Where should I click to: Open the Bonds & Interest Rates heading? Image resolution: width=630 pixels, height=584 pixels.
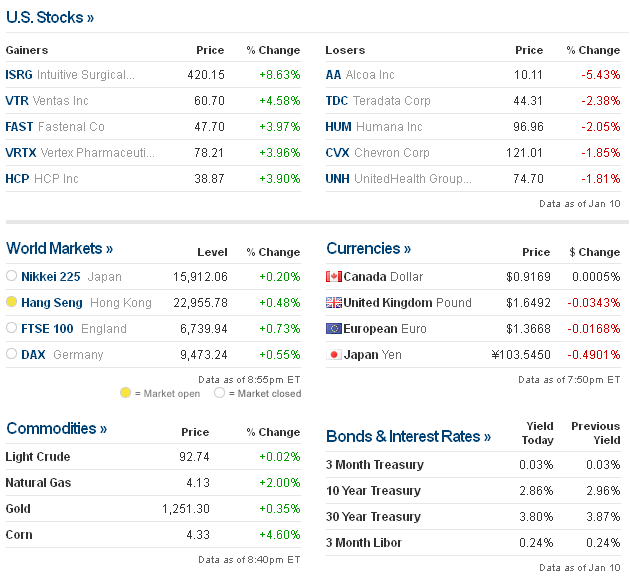coord(408,436)
